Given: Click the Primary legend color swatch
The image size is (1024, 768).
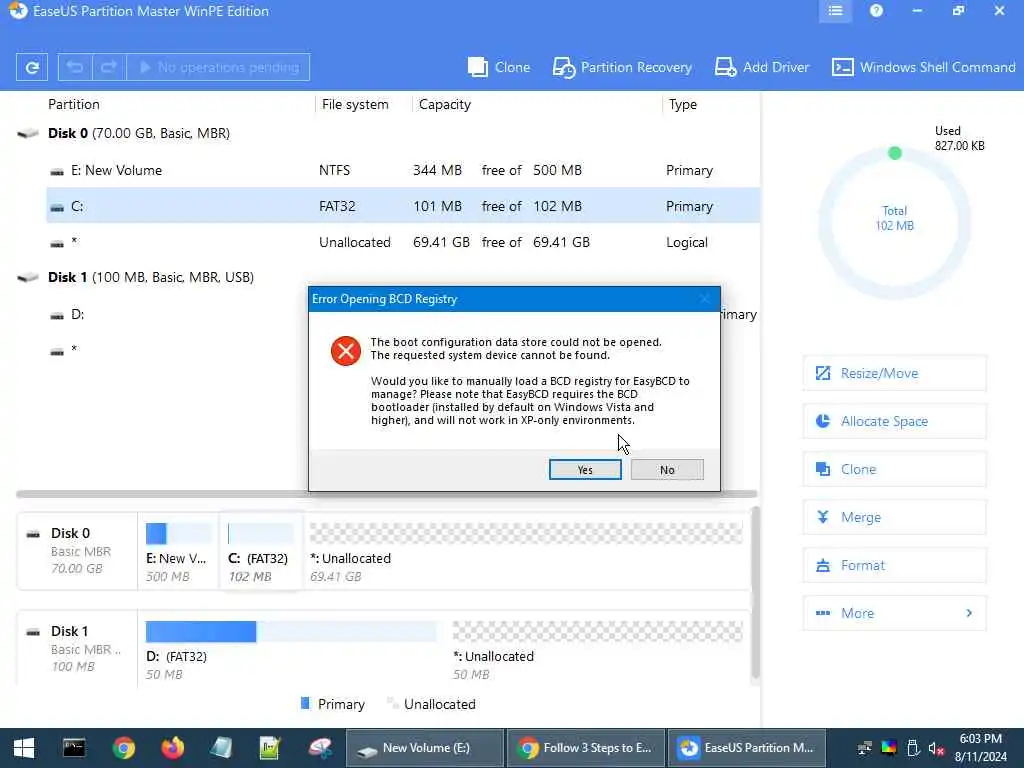Looking at the screenshot, I should (305, 703).
